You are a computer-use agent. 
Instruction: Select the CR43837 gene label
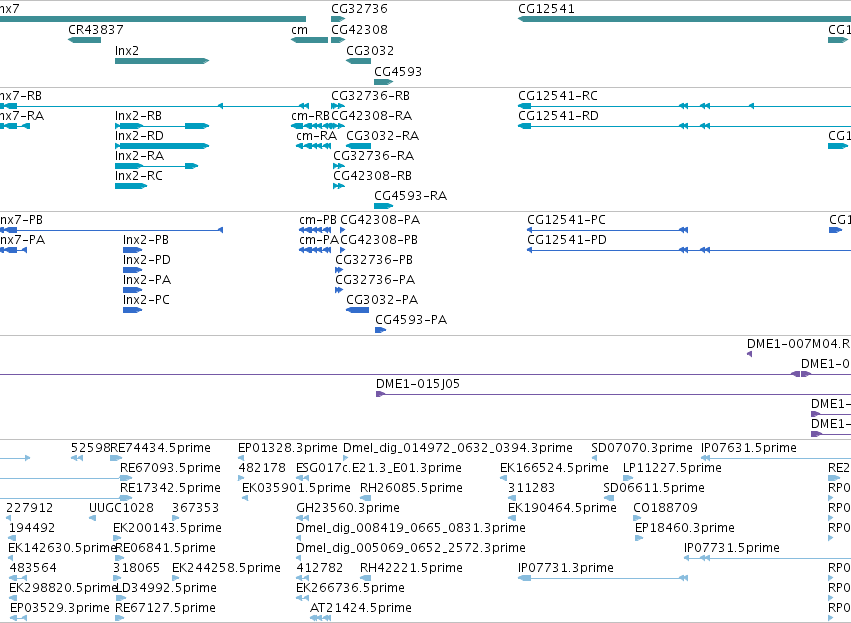coord(96,30)
